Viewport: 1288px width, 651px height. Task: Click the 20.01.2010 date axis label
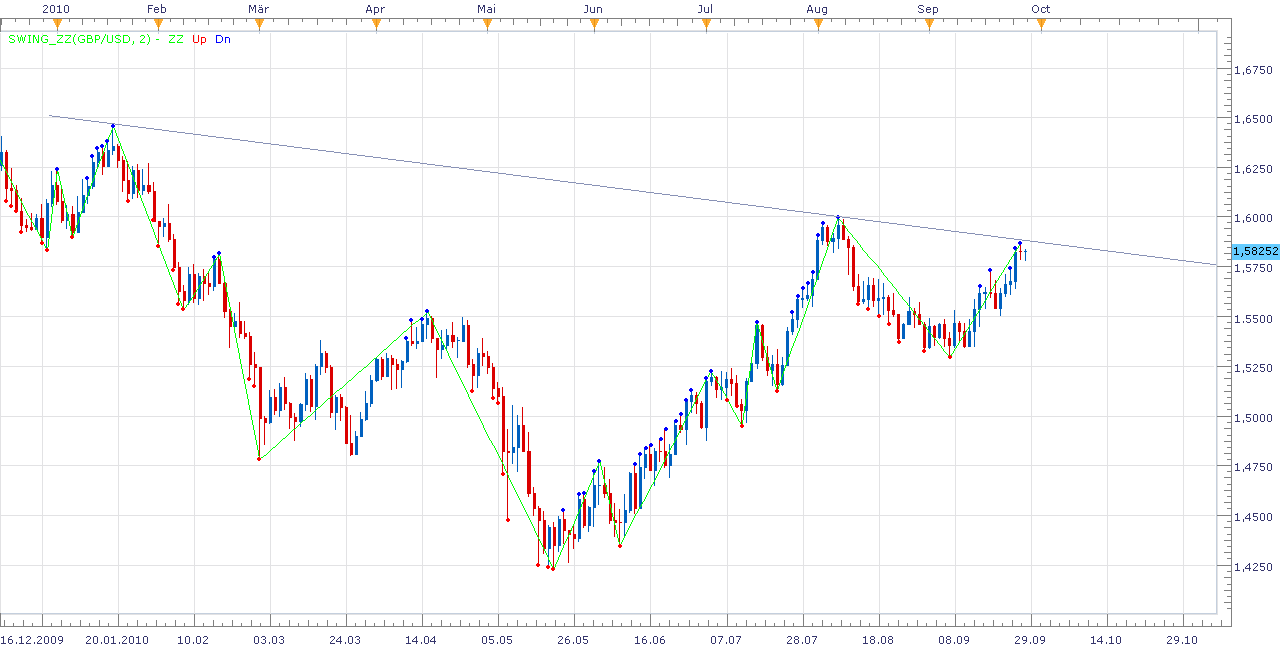tap(115, 639)
